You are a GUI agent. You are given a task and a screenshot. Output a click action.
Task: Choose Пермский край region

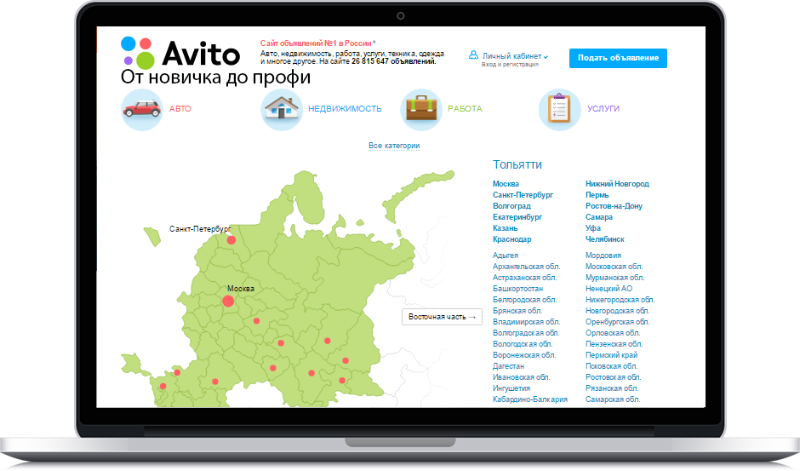612,355
